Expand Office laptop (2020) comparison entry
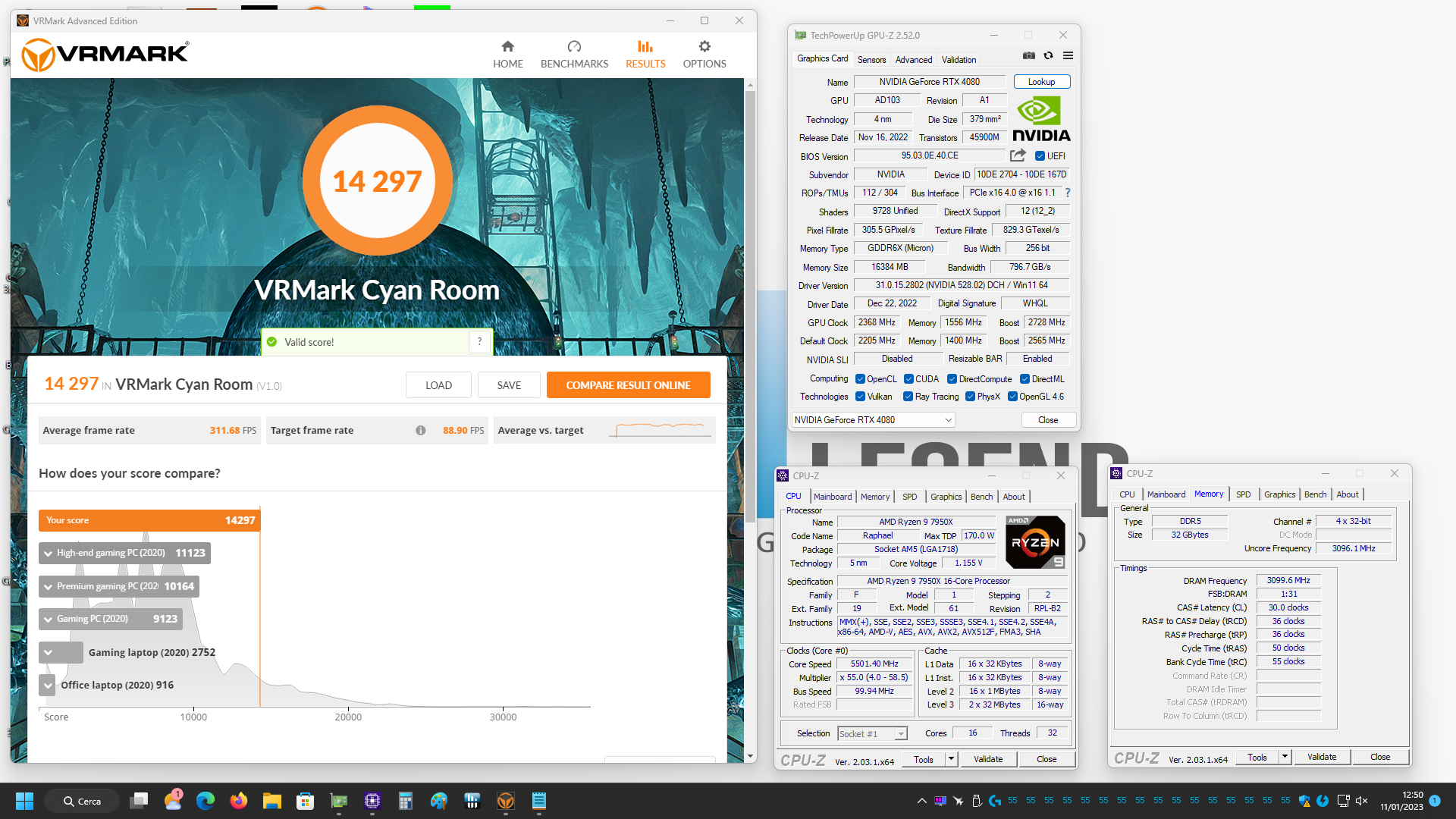 click(49, 686)
